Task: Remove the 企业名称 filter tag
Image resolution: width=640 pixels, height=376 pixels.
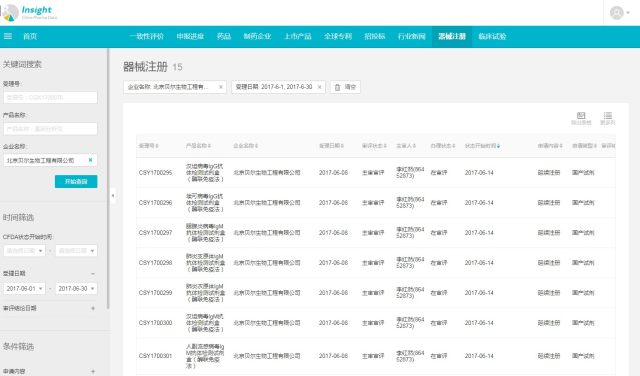Action: click(x=221, y=87)
